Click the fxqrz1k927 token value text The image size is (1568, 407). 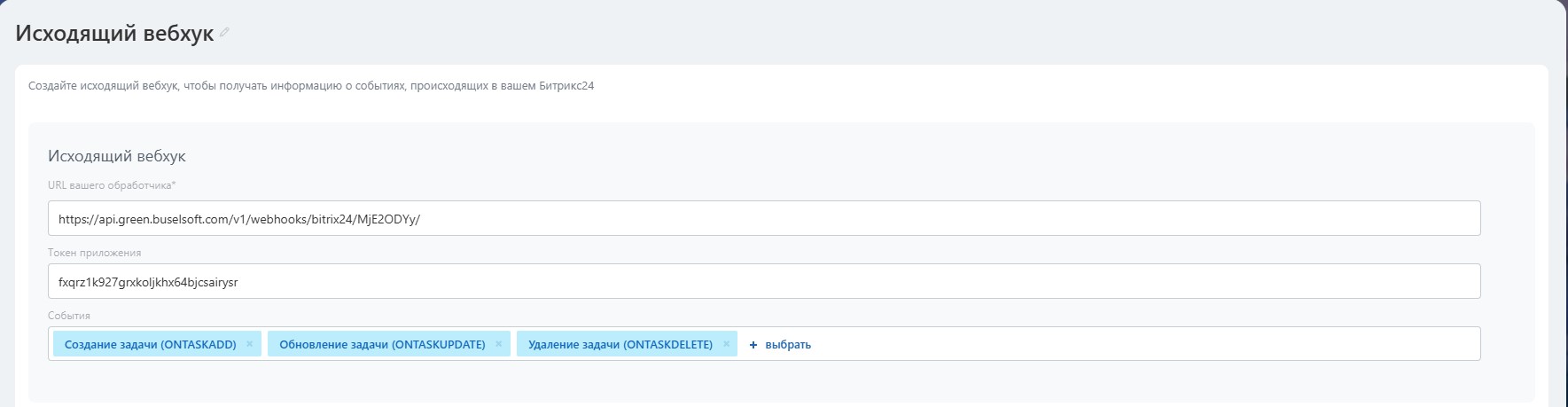tap(148, 283)
